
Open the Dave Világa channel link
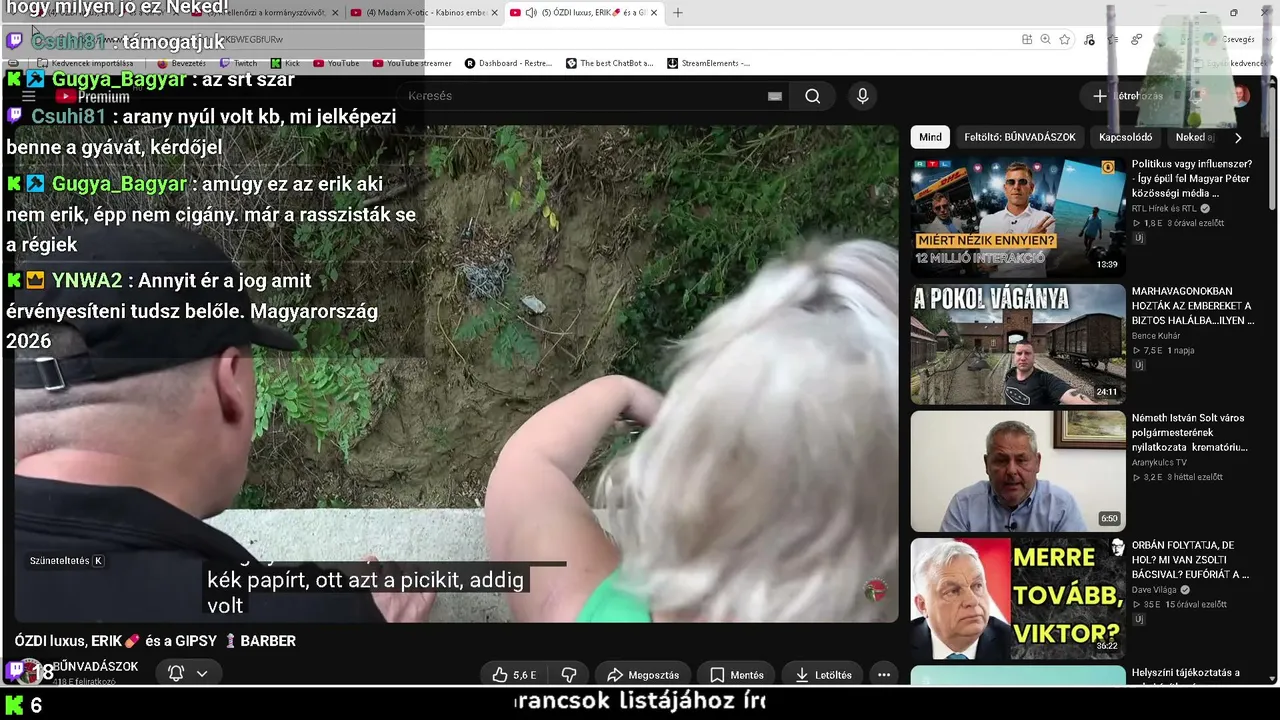pos(1156,590)
